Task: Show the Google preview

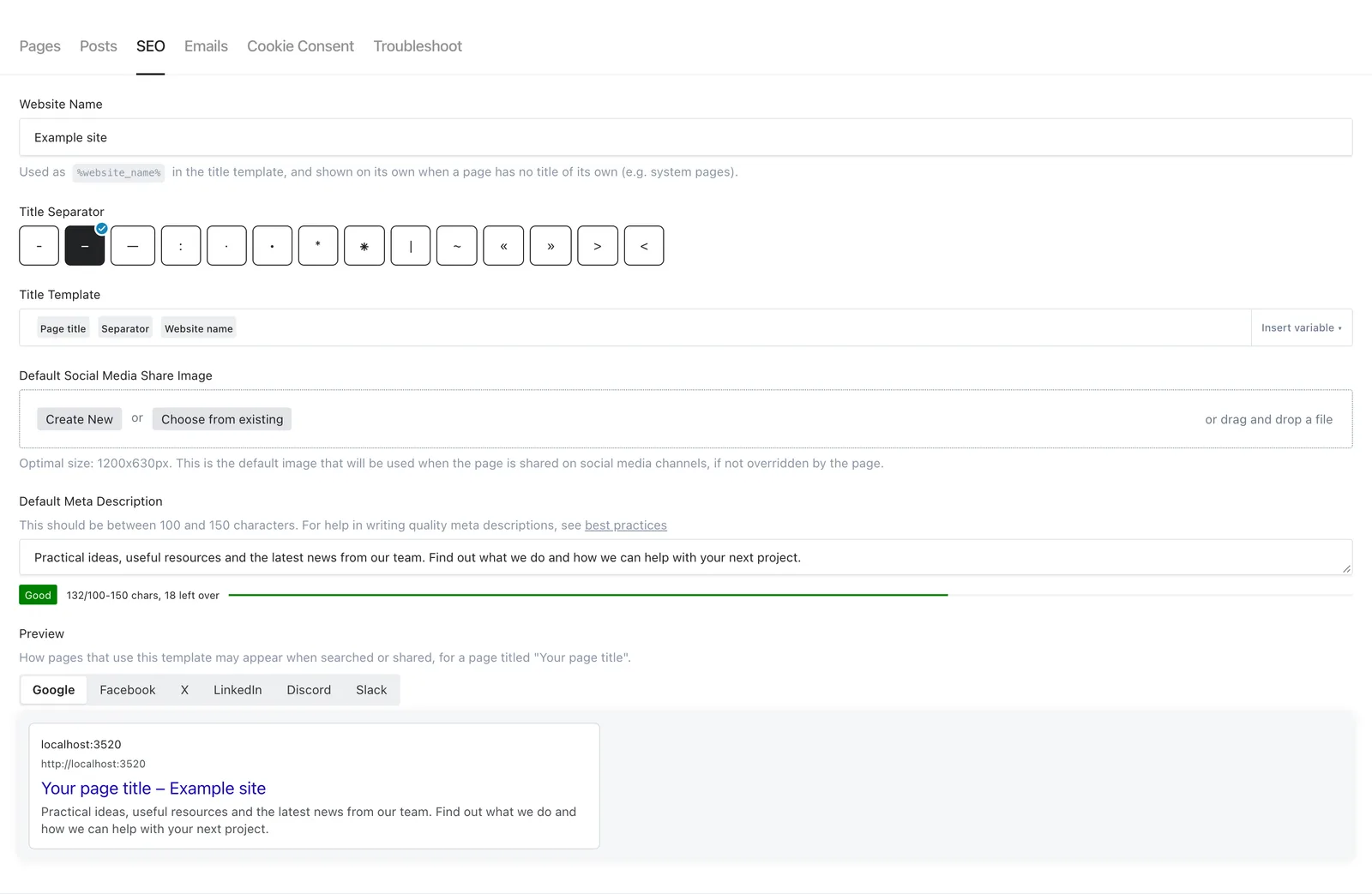Action: tap(54, 690)
